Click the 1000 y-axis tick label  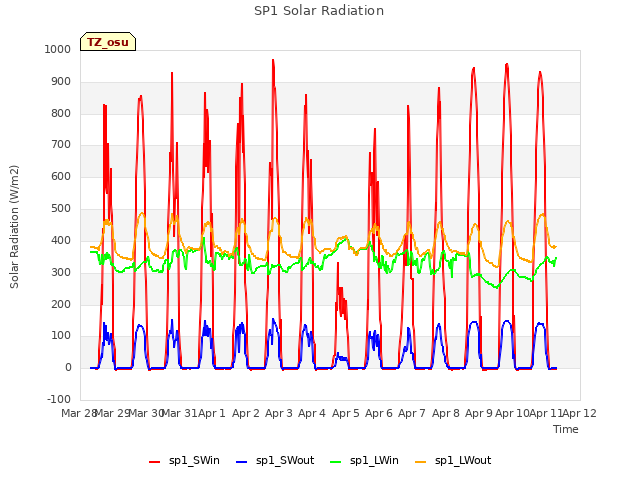click(x=58, y=49)
